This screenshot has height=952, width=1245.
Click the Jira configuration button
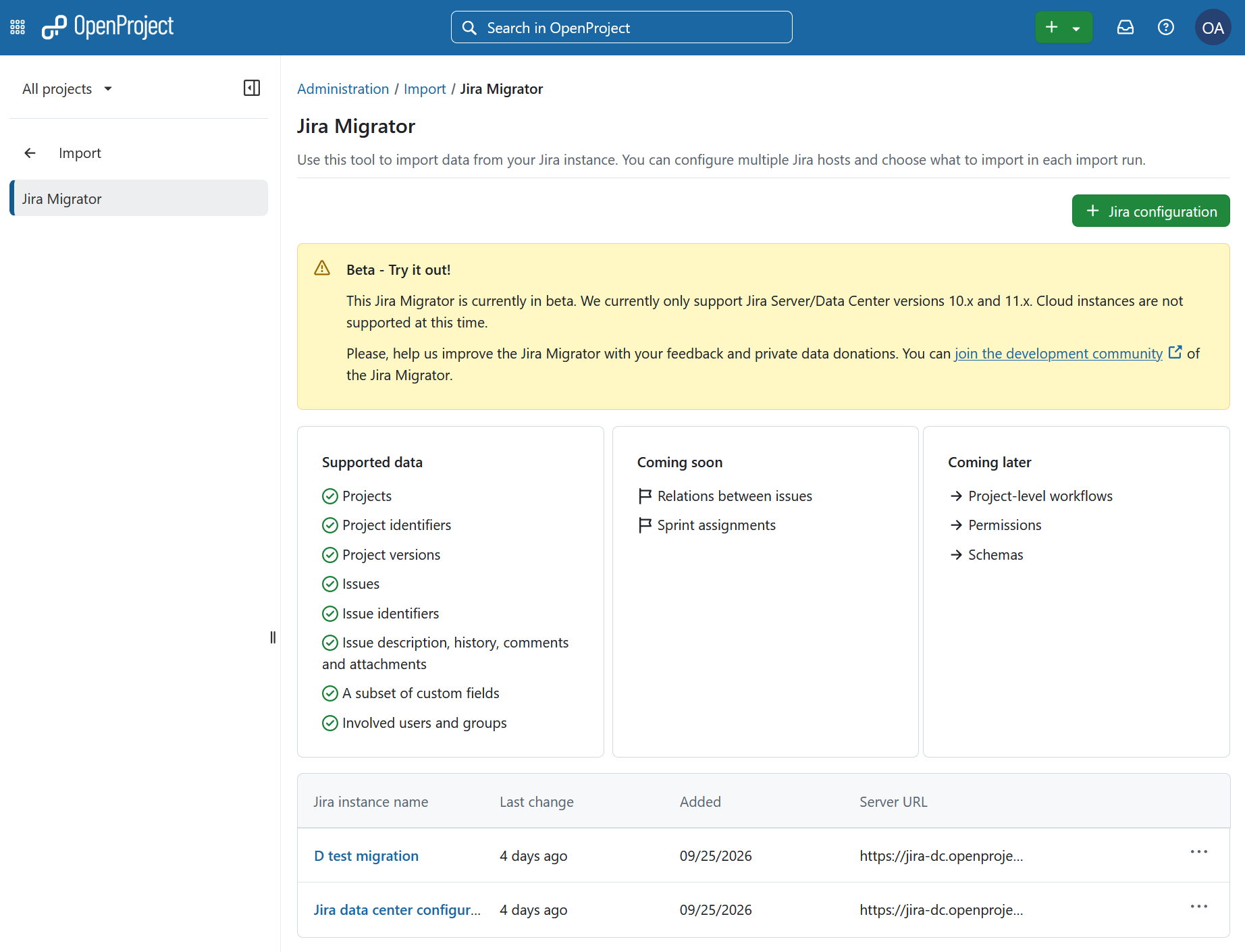[x=1150, y=211]
